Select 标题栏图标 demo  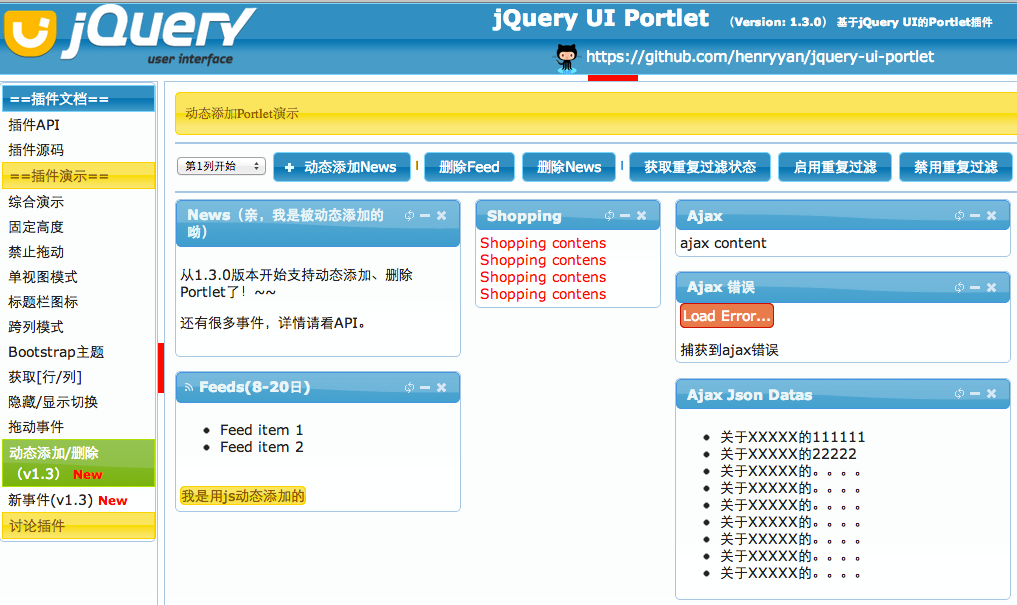point(43,302)
